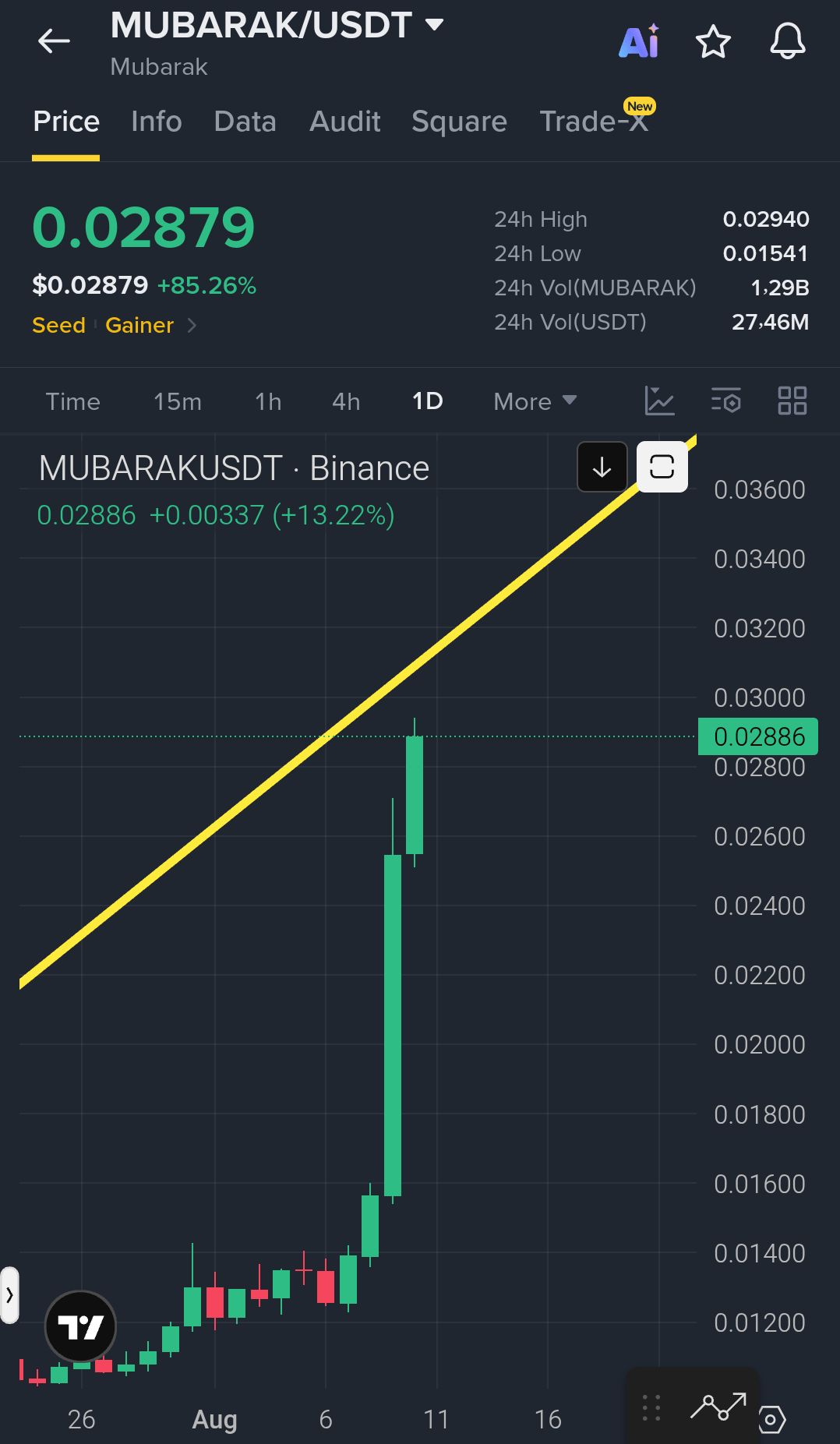Image resolution: width=840 pixels, height=1444 pixels.
Task: Switch to the Info tab
Action: [157, 122]
